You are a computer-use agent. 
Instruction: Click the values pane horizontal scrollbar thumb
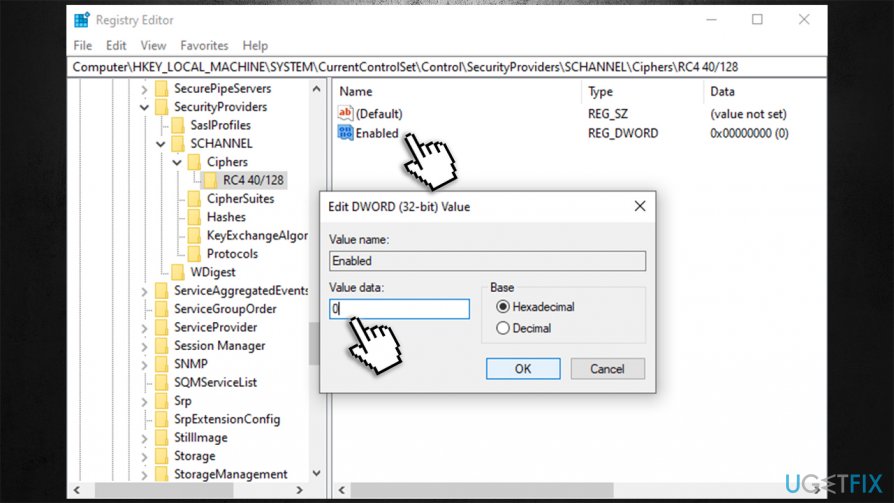[482, 490]
